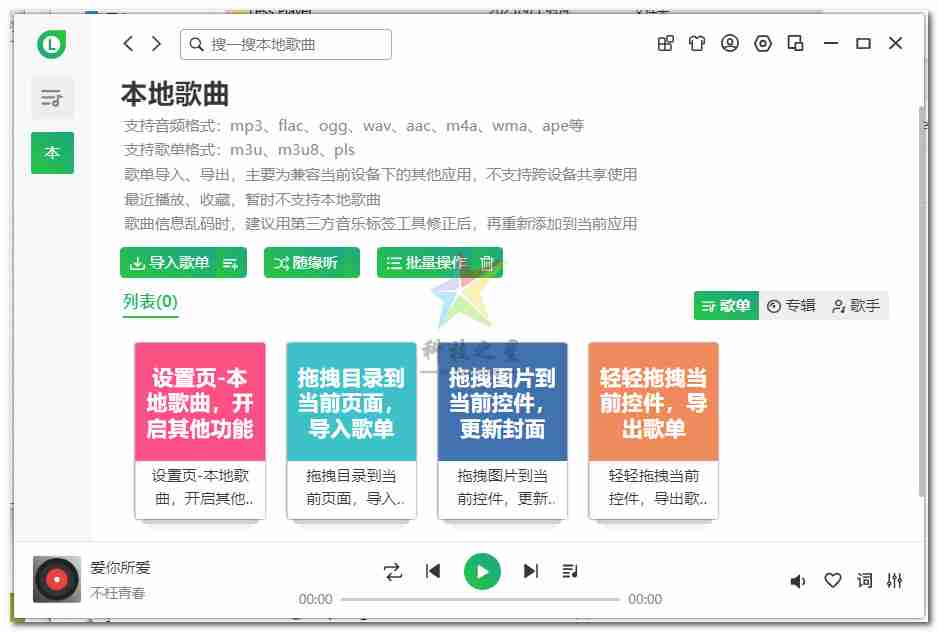Open the playlist icon in left sidebar
Viewport: 939px width, 633px height.
coord(52,98)
